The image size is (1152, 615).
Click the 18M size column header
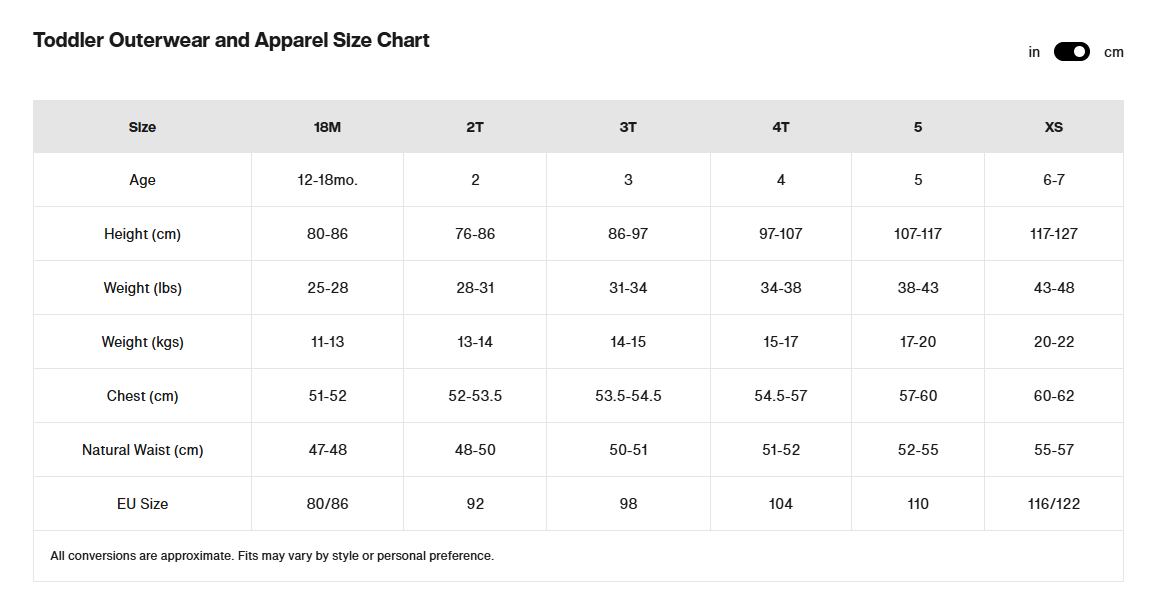point(327,127)
